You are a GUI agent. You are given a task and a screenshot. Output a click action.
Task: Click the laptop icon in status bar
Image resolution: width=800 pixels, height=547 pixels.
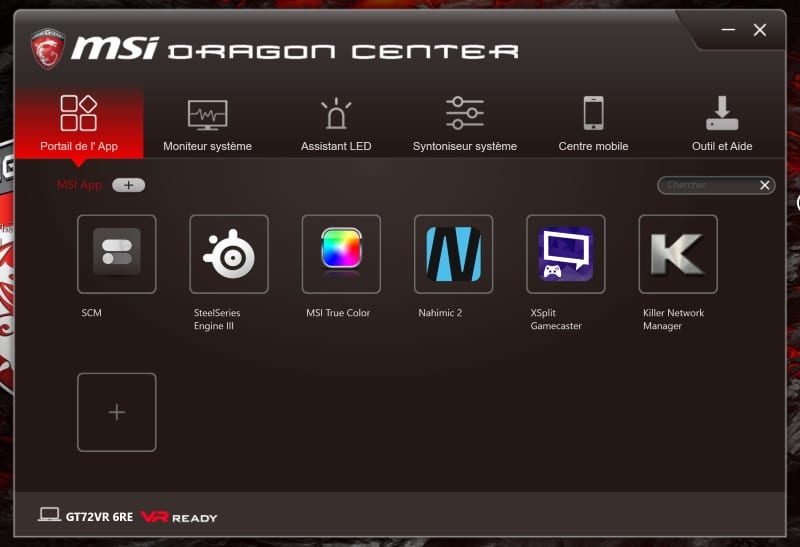click(x=49, y=514)
